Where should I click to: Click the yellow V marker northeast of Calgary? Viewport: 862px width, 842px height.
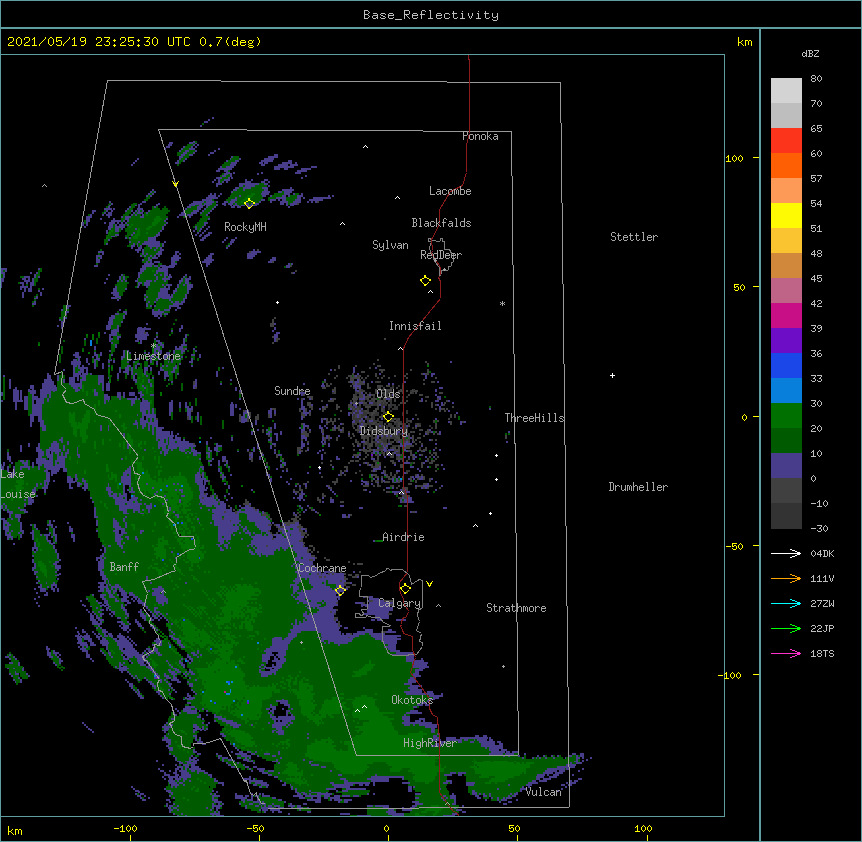429,584
